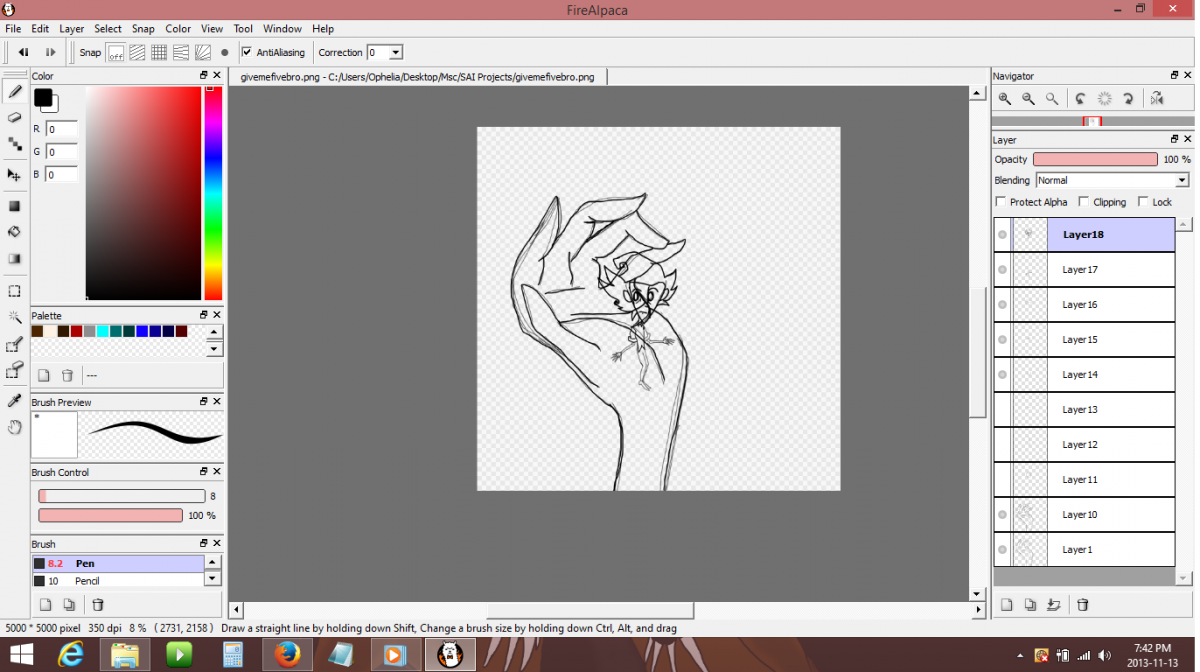Select the Move tool
This screenshot has width=1200, height=672.
[15, 175]
